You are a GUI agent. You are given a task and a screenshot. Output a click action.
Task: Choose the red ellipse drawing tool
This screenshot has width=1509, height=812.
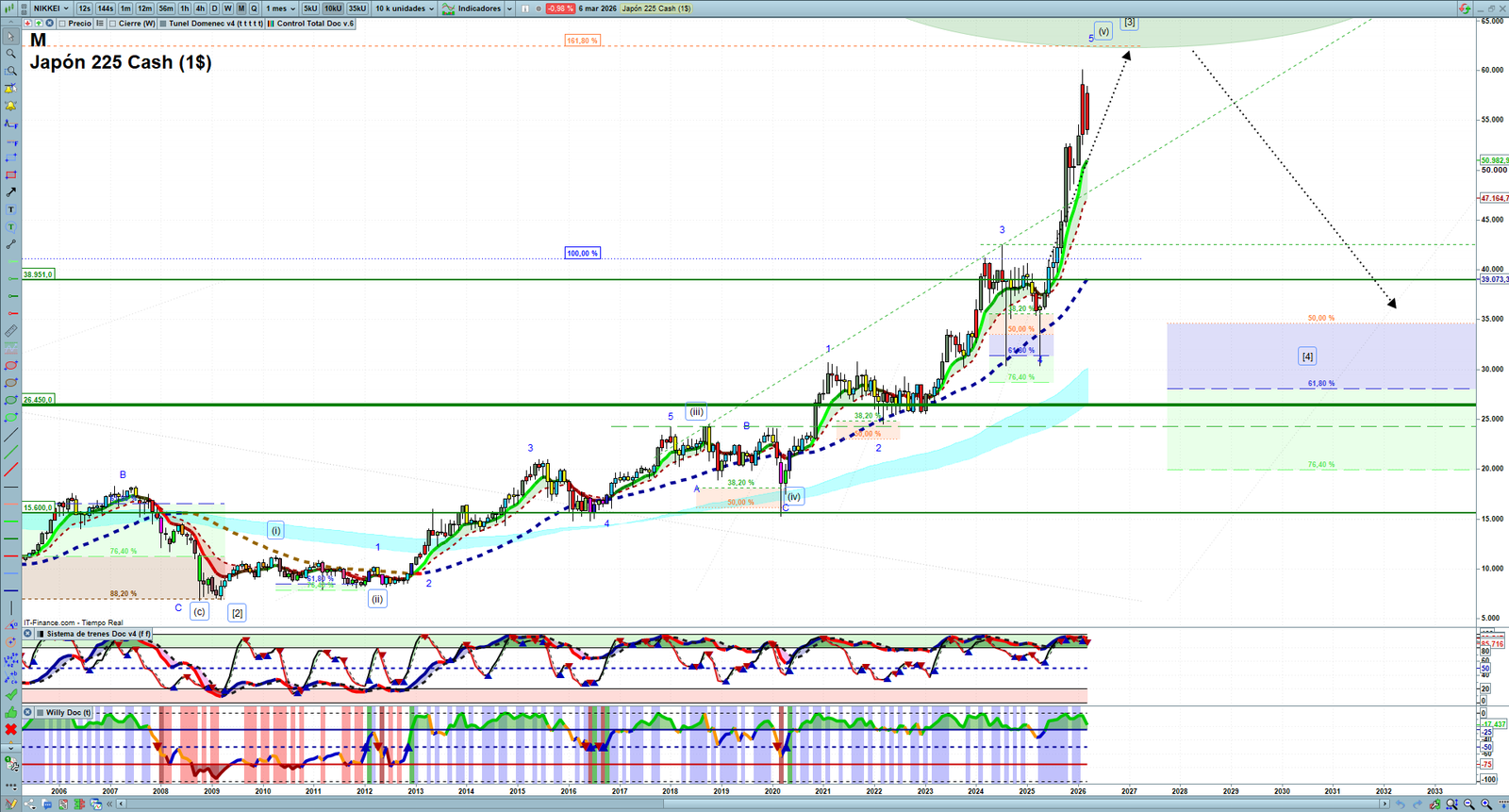(x=11, y=365)
